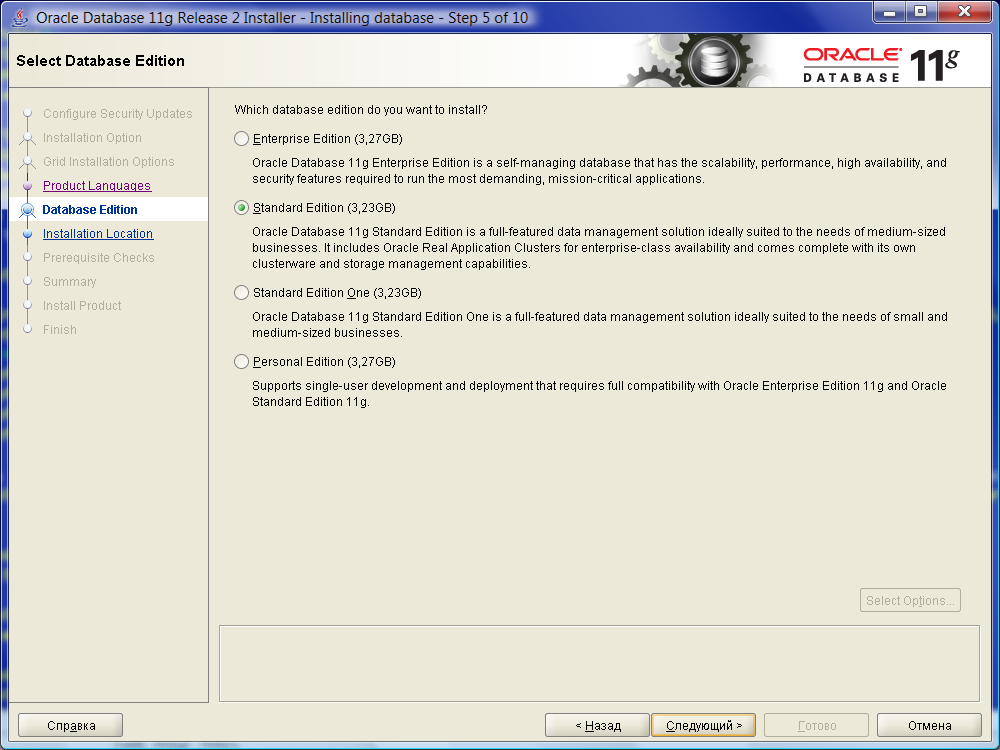Click Prerequisite Checks step text

point(99,258)
